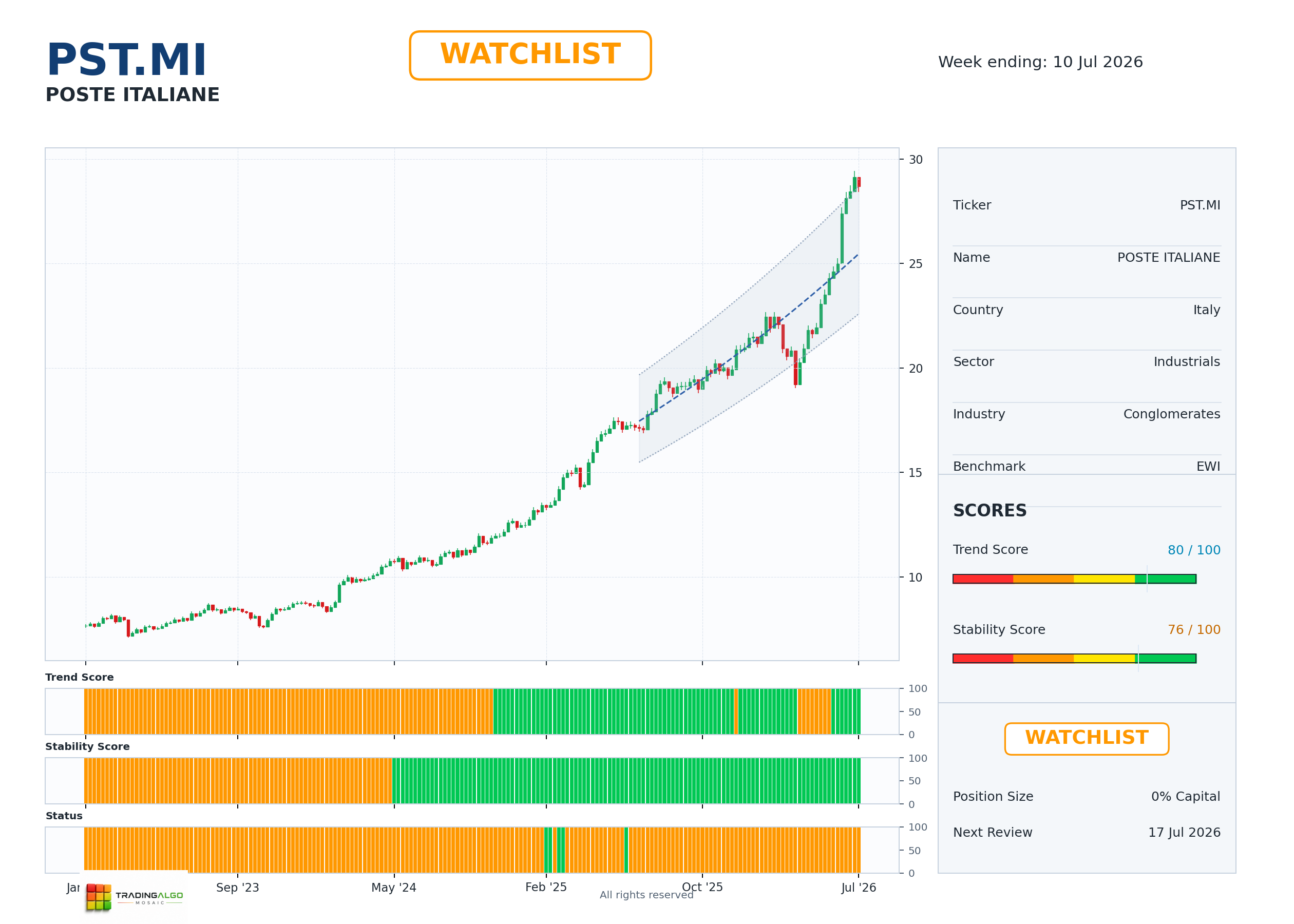Image resolution: width=1294 pixels, height=924 pixels.
Task: Click the 25 price axis label
Action: [916, 264]
